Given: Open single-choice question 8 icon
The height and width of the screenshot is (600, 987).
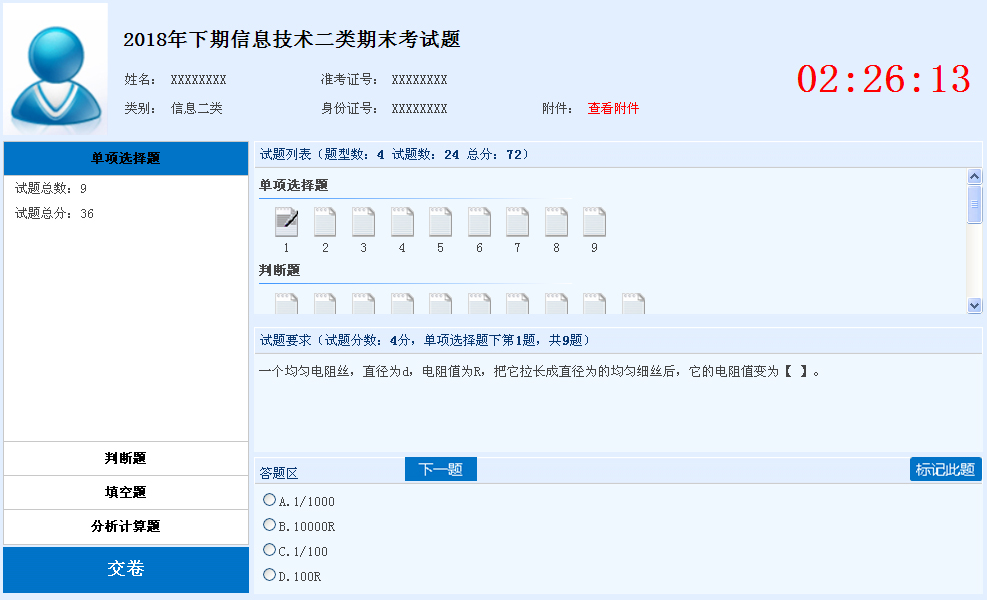Looking at the screenshot, I should [556, 222].
